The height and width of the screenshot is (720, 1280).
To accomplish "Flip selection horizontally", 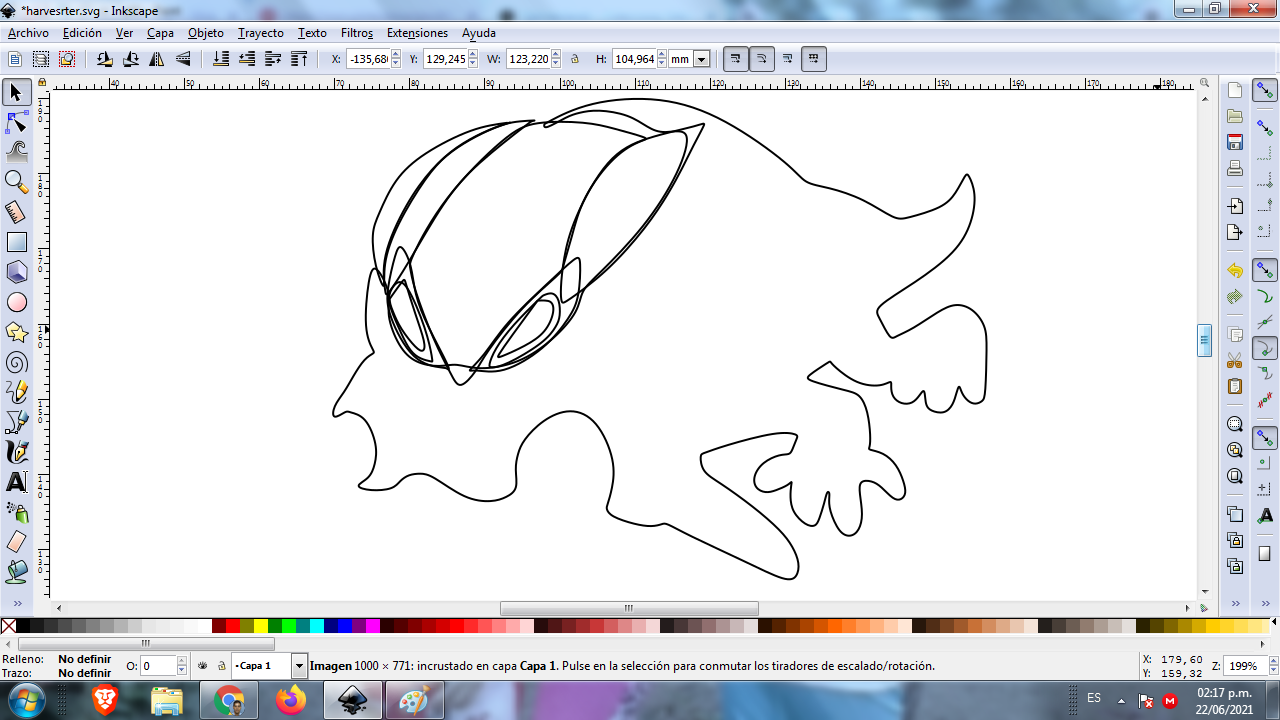I will (157, 59).
